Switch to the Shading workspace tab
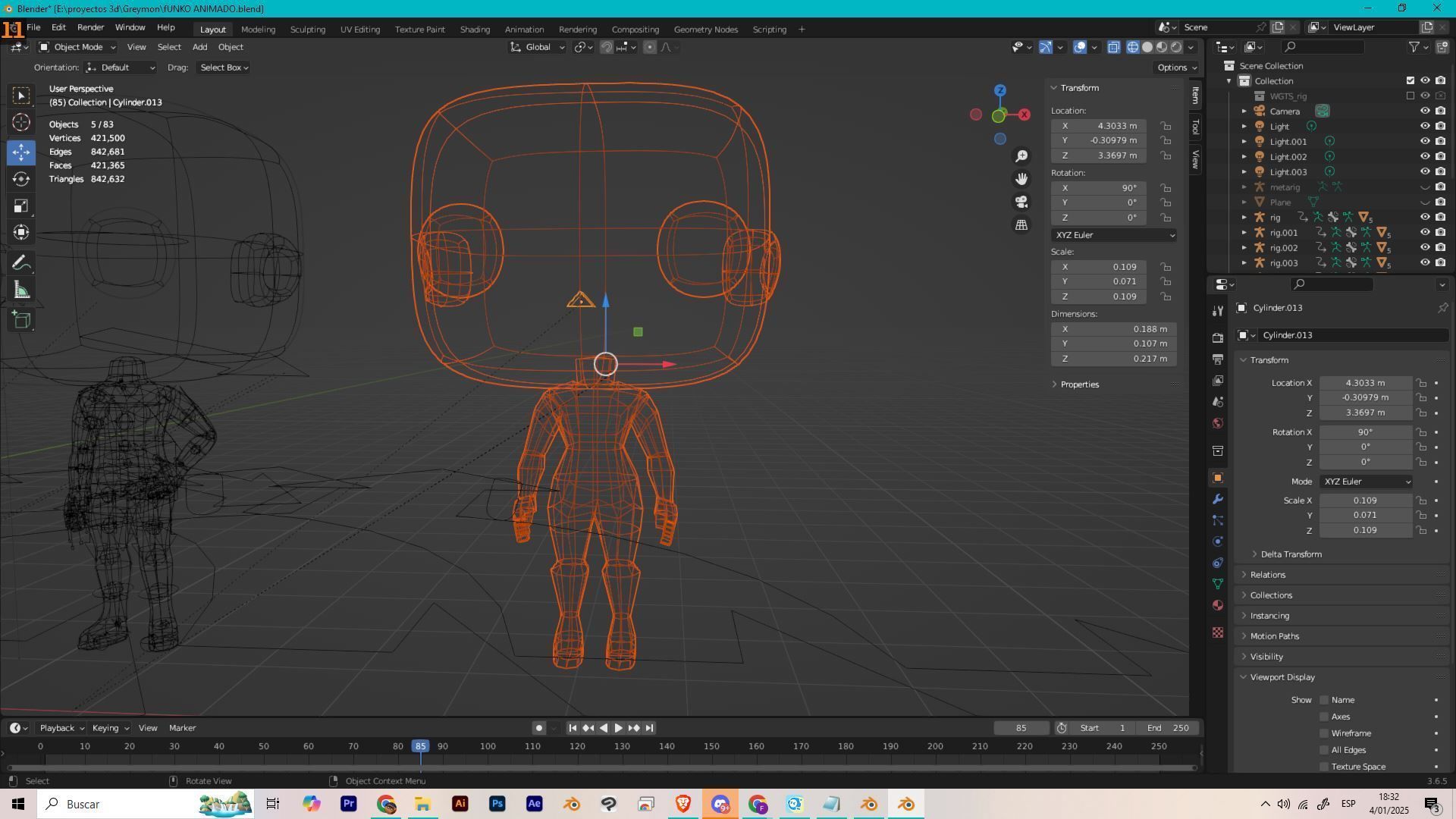This screenshot has width=1456, height=819. [x=475, y=30]
